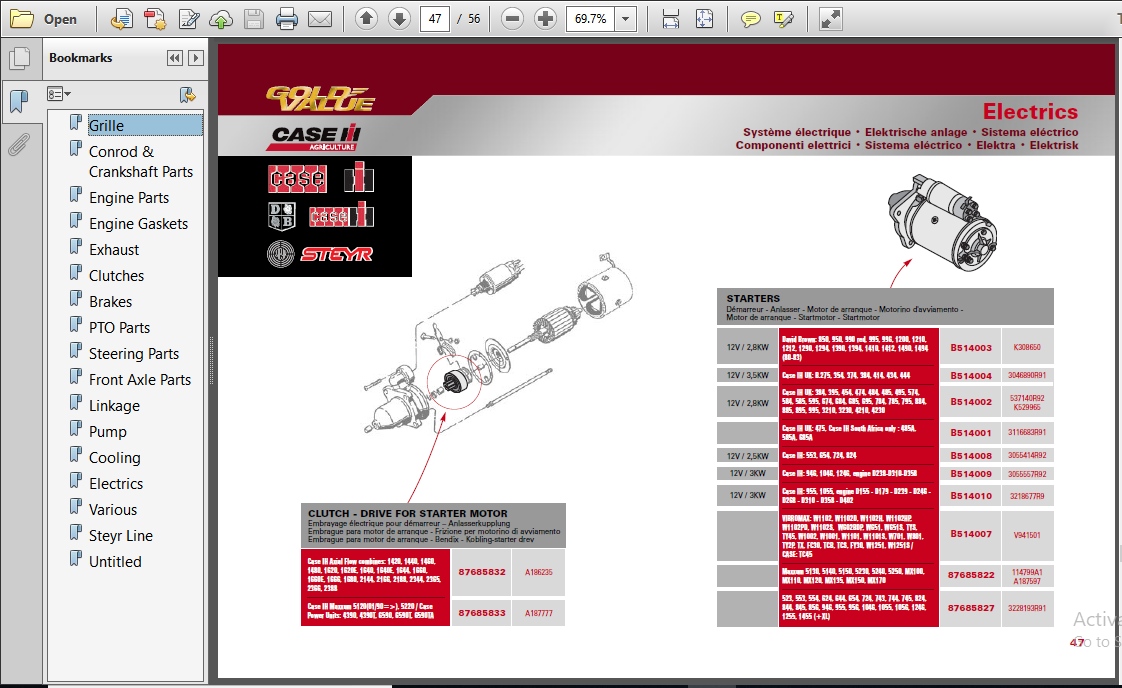The image size is (1122, 688).
Task: Click part number 87685822 in starters table
Action: coord(970,575)
